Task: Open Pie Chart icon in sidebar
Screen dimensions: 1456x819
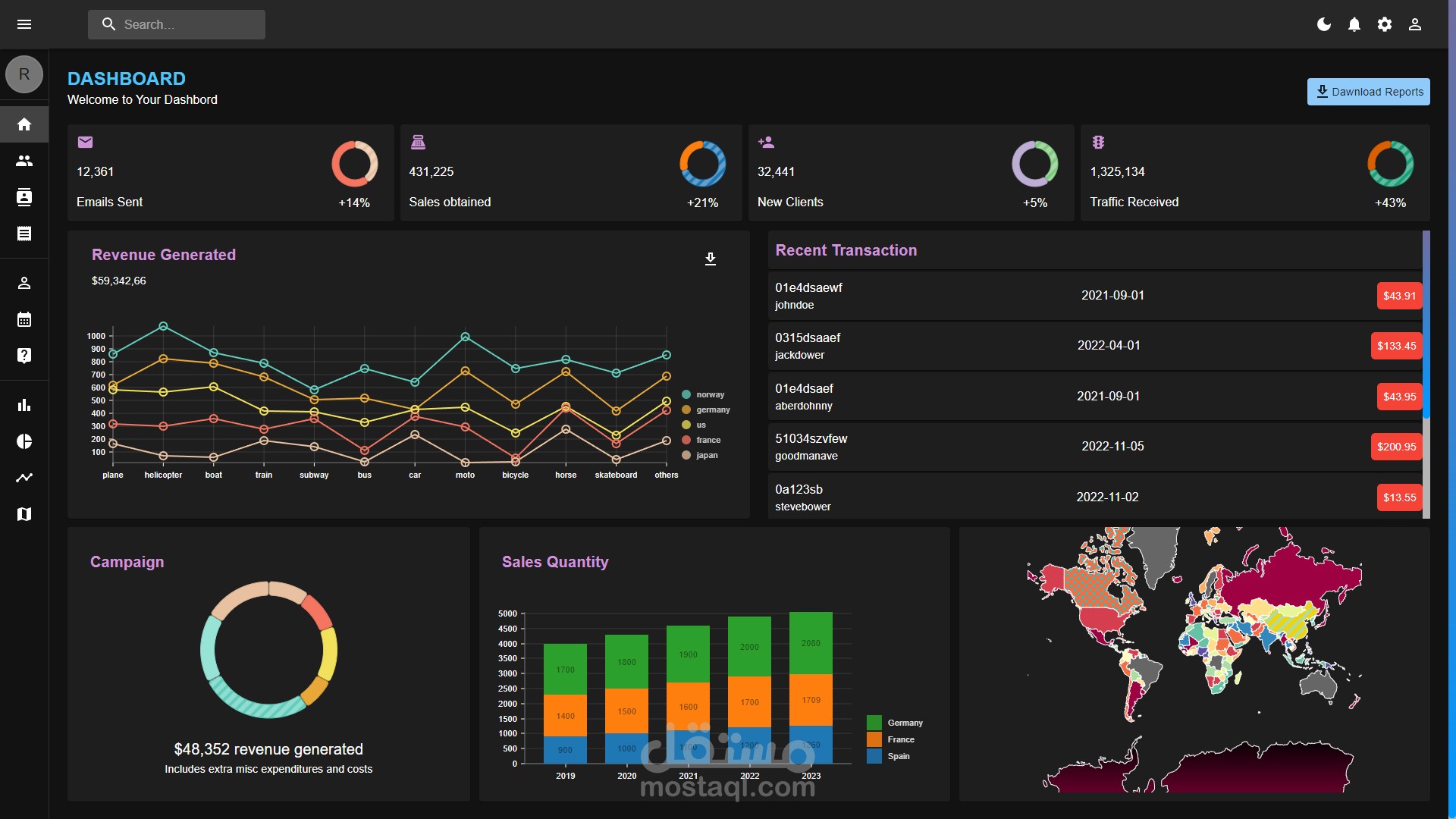Action: [x=24, y=441]
